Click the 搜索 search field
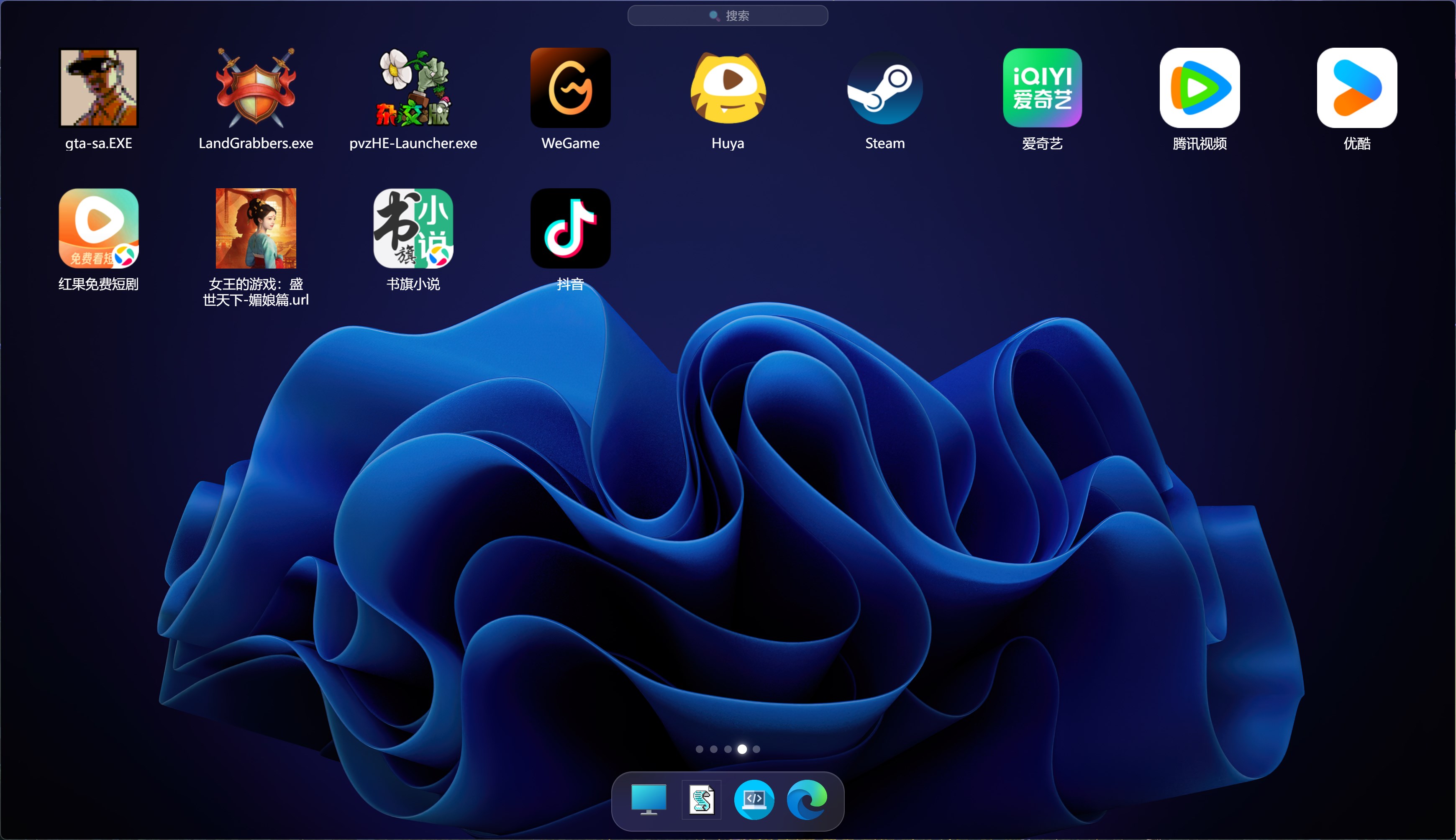The height and width of the screenshot is (840, 1456). point(728,15)
